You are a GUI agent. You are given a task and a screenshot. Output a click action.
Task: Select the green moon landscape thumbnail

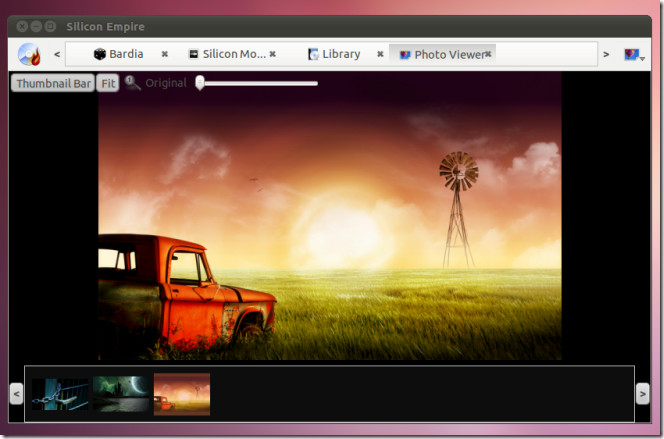[121, 394]
